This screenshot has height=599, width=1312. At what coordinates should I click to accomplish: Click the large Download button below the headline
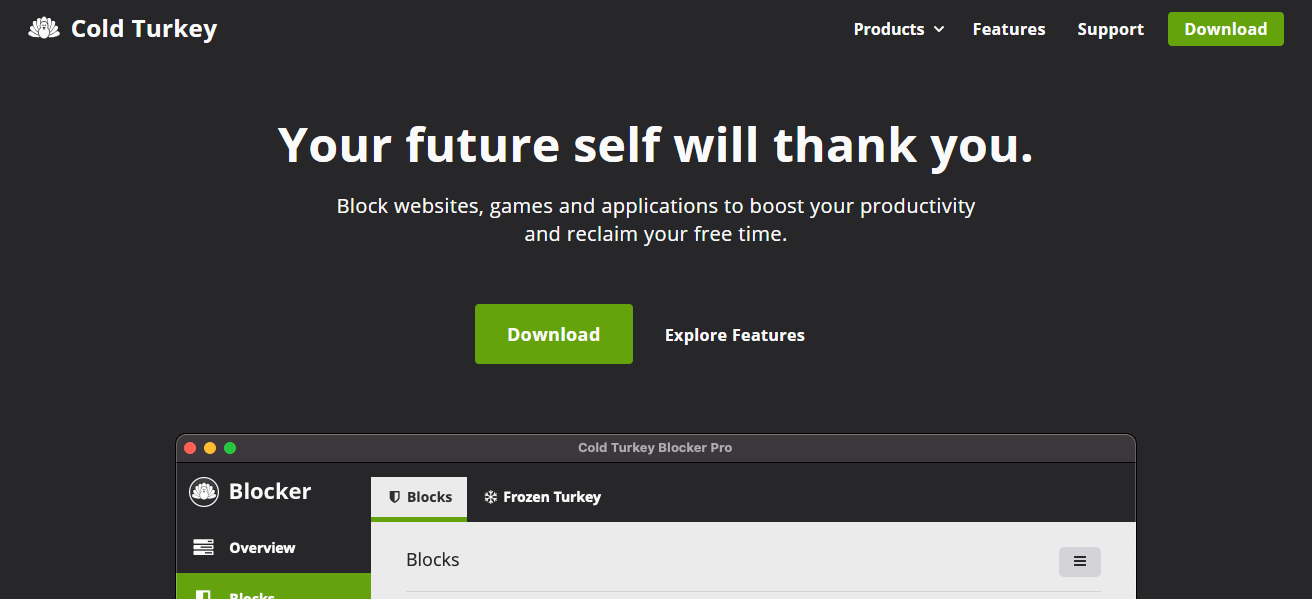(554, 334)
